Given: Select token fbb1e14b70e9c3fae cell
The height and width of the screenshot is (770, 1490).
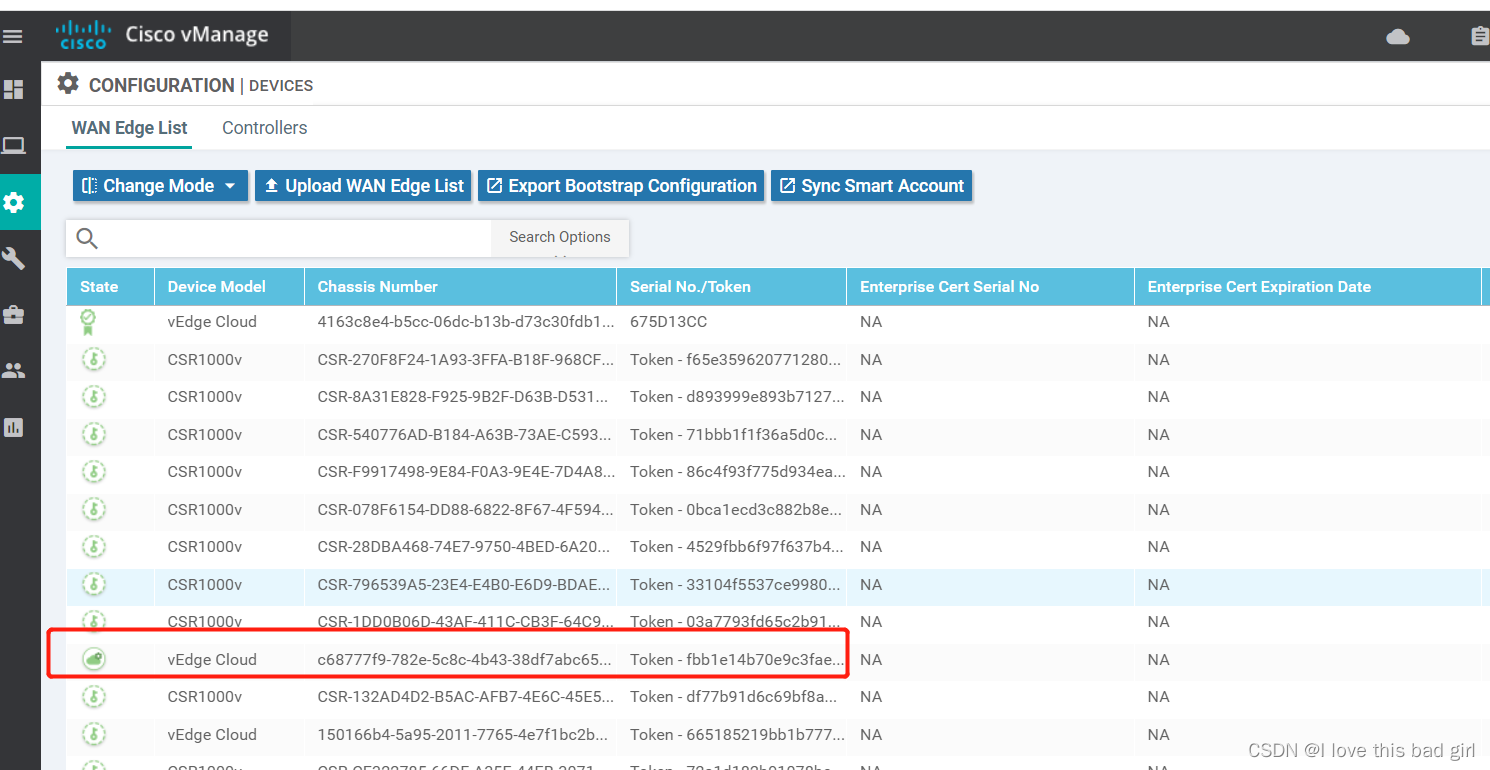Looking at the screenshot, I should click(731, 660).
